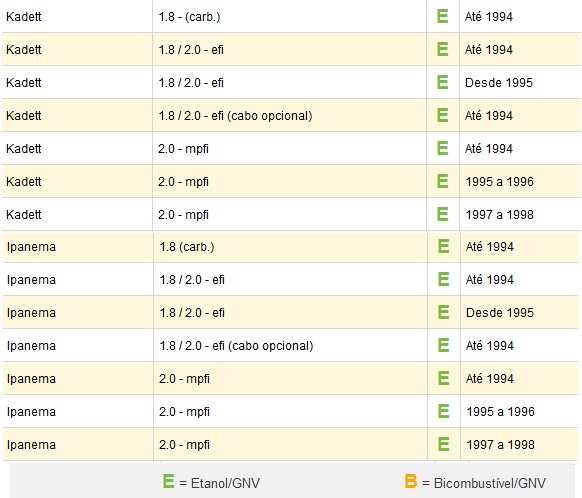Screen dimensions: 582x498
Task: Click the E icon in Ipanema 2.0 - mpfi Até 1994 row
Action: (444, 379)
